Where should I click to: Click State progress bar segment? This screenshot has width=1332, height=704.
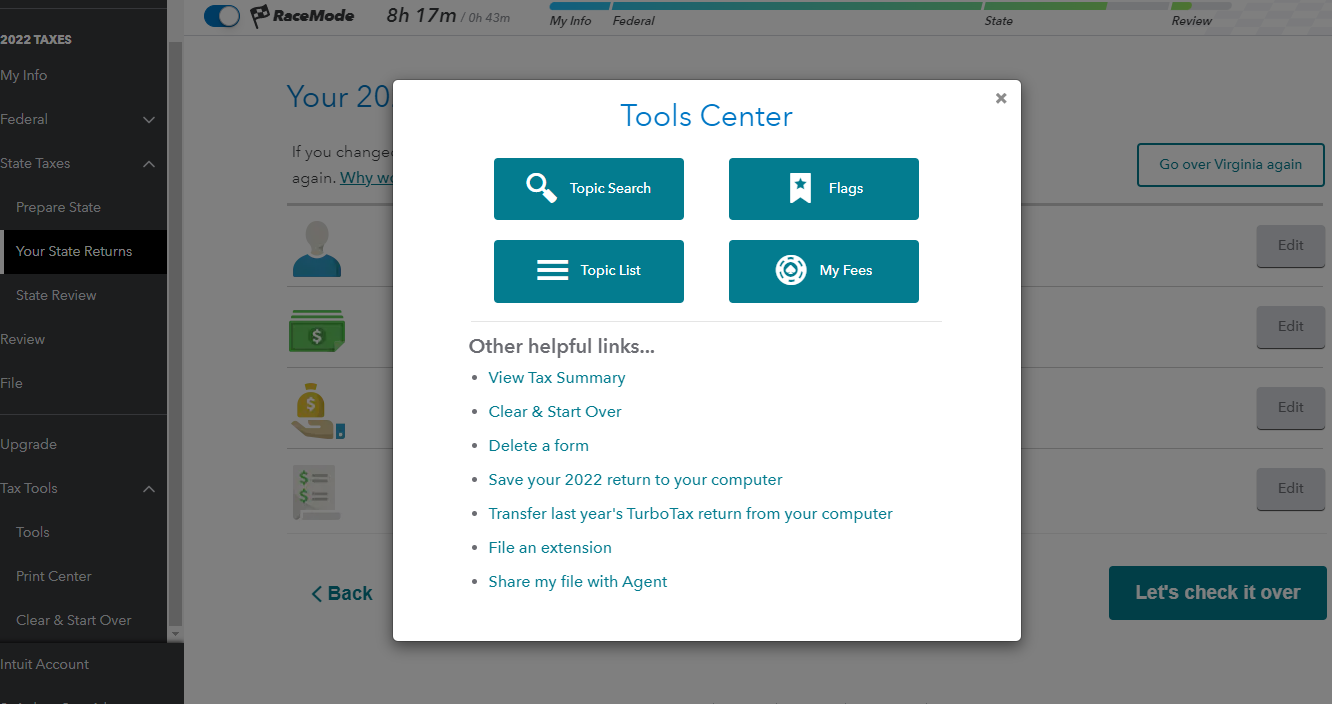pos(1075,6)
